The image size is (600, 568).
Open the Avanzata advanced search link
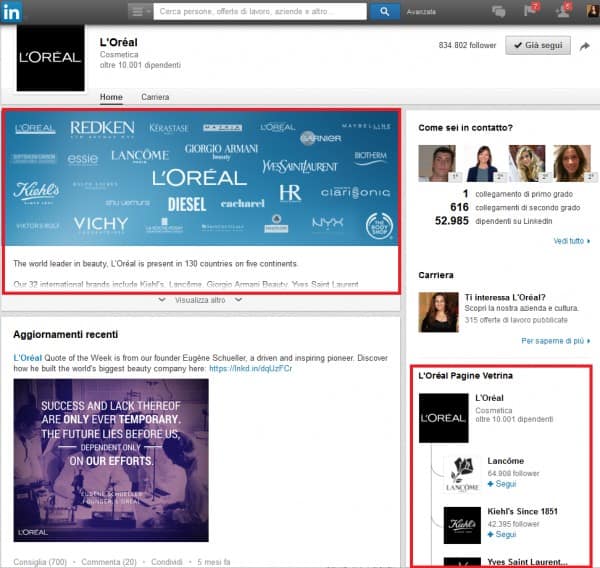point(421,12)
